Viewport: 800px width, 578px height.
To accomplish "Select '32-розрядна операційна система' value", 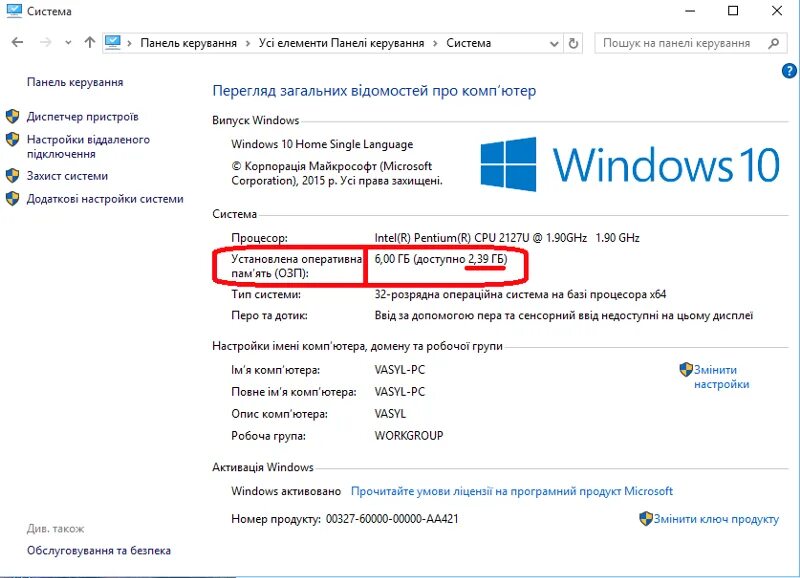I will point(459,294).
